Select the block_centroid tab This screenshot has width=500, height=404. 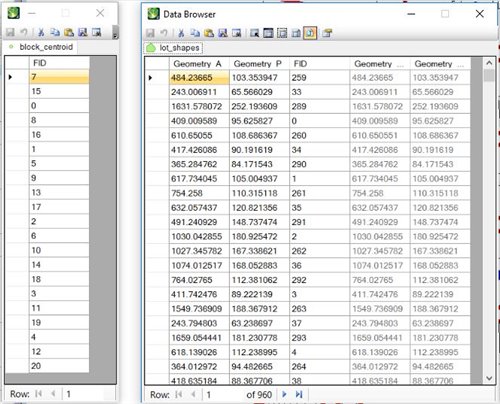tap(41, 47)
